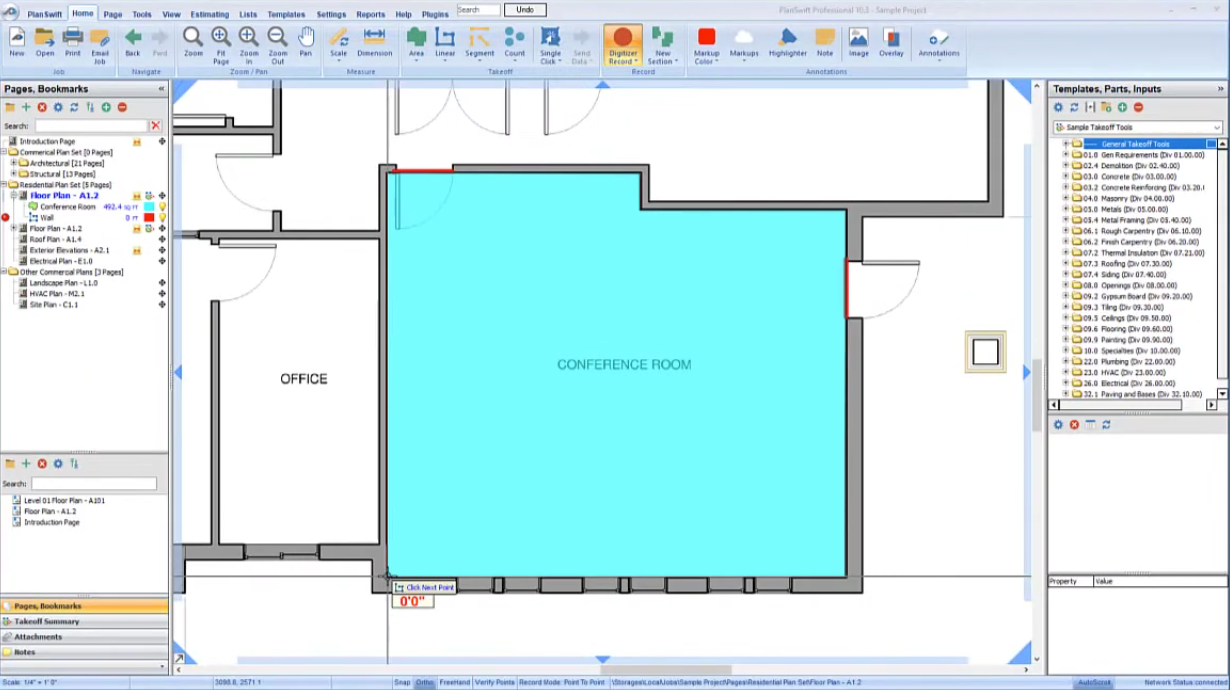Screen dimensions: 1230x690
Task: Toggle Wall item visibility light bulb
Action: click(x=162, y=217)
